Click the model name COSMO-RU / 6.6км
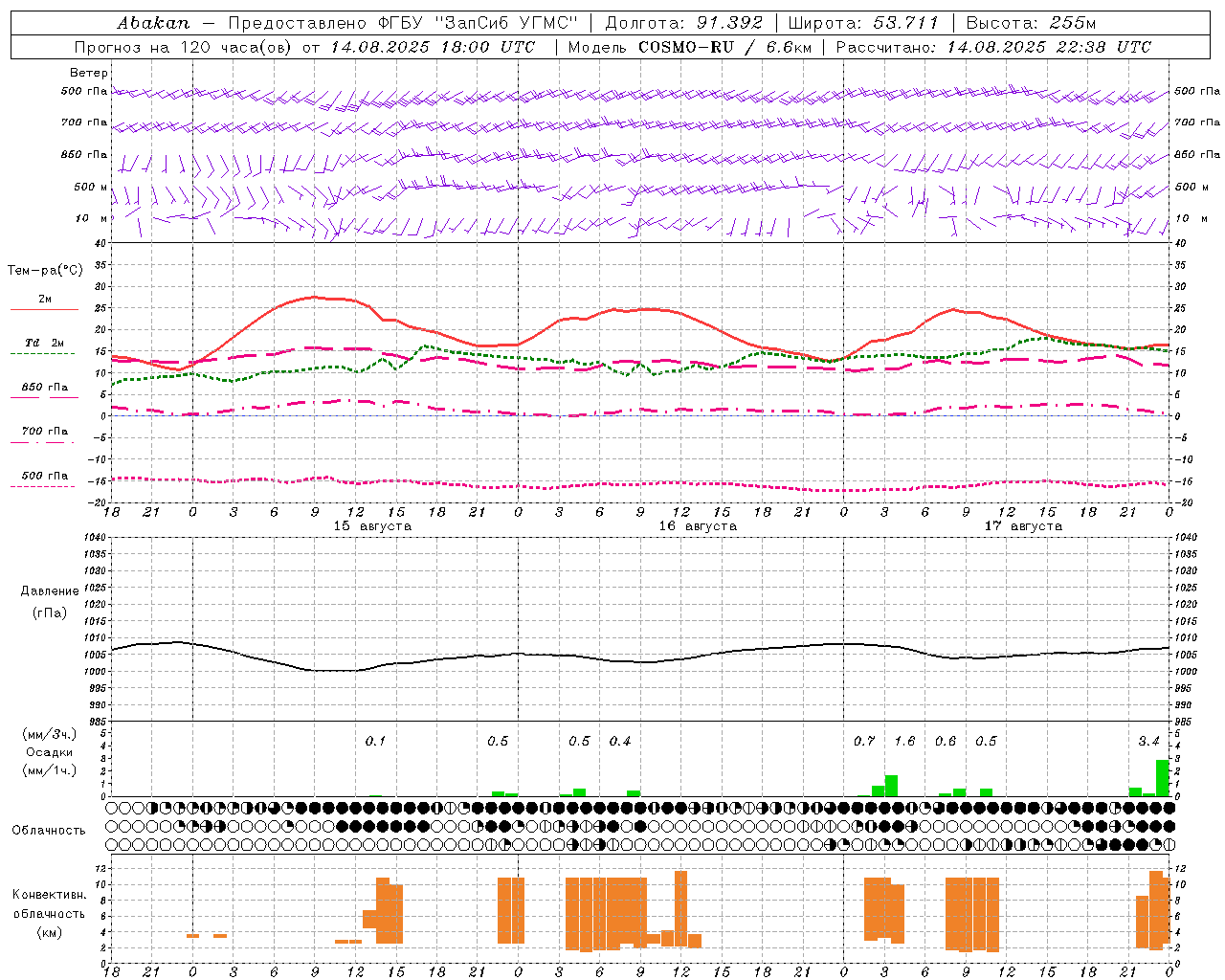Viewport: 1225px width, 980px height. click(725, 47)
